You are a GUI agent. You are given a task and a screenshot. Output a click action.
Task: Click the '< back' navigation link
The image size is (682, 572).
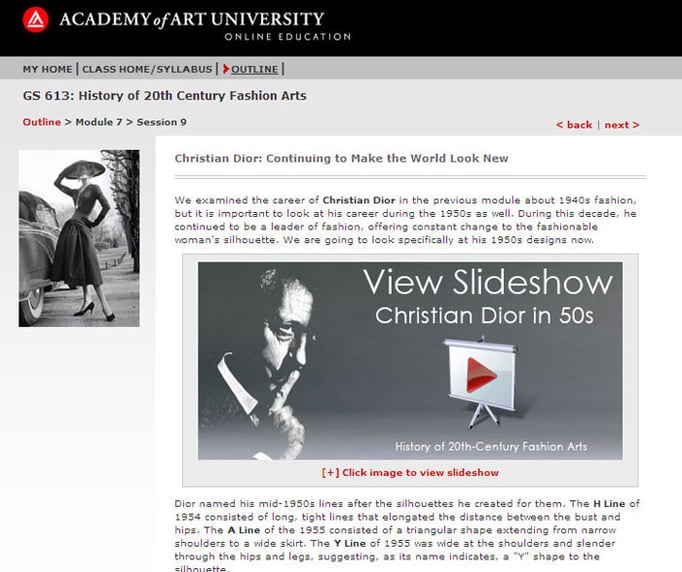(x=574, y=125)
